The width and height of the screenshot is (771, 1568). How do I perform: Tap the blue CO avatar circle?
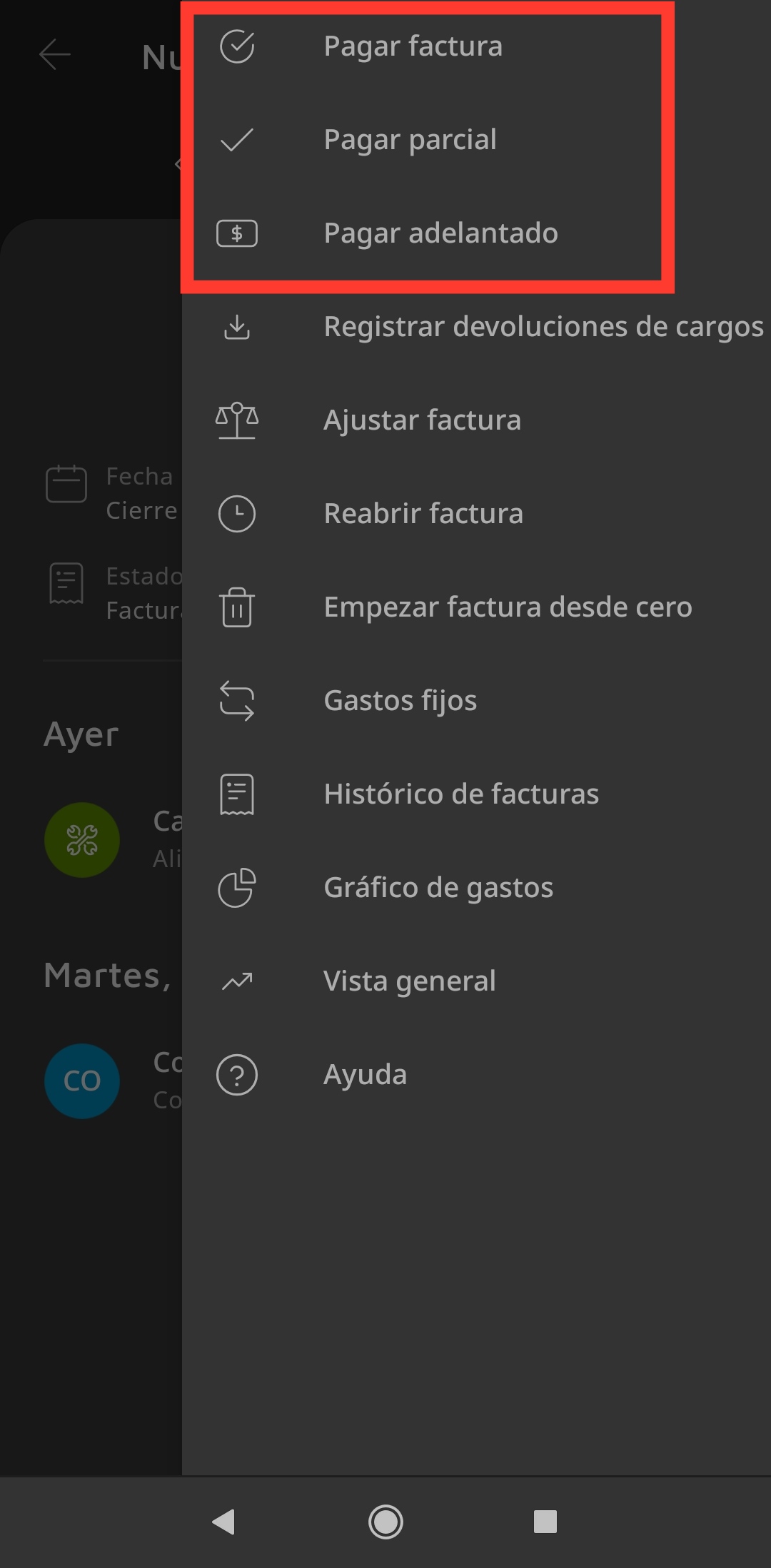pyautogui.click(x=82, y=1081)
